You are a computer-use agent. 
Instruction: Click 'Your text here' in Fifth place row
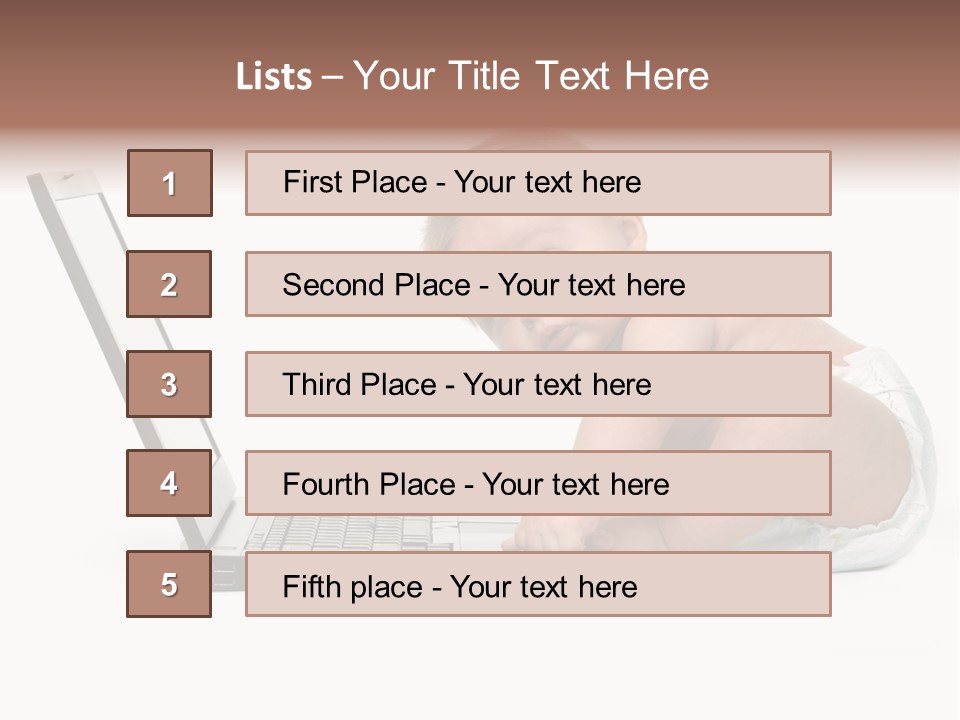pos(543,586)
